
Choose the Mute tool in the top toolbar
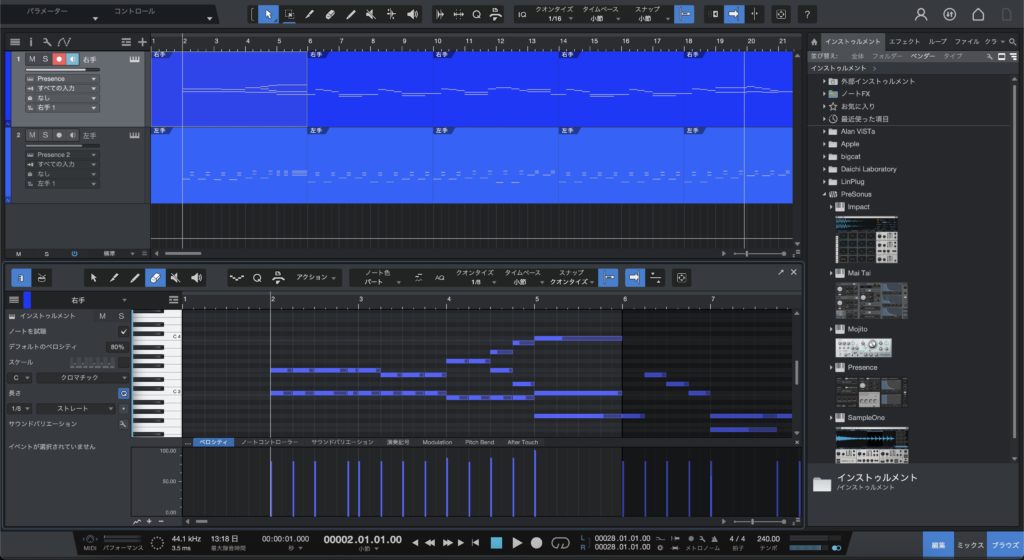tap(372, 15)
